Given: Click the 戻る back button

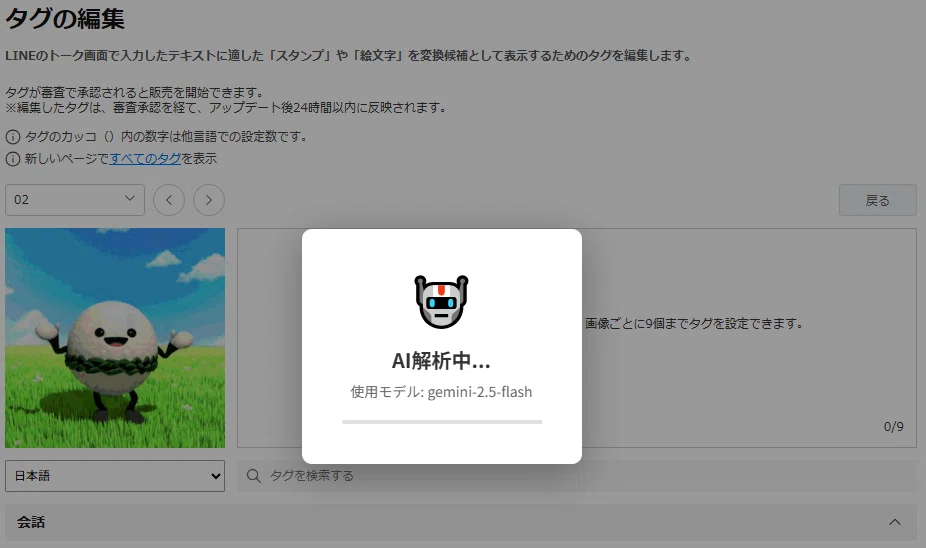Looking at the screenshot, I should click(878, 200).
